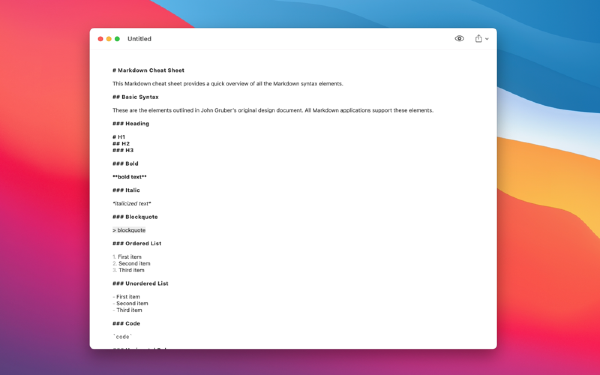This screenshot has height=375, width=600.
Task: Select the Untitled document title
Action: [139, 39]
